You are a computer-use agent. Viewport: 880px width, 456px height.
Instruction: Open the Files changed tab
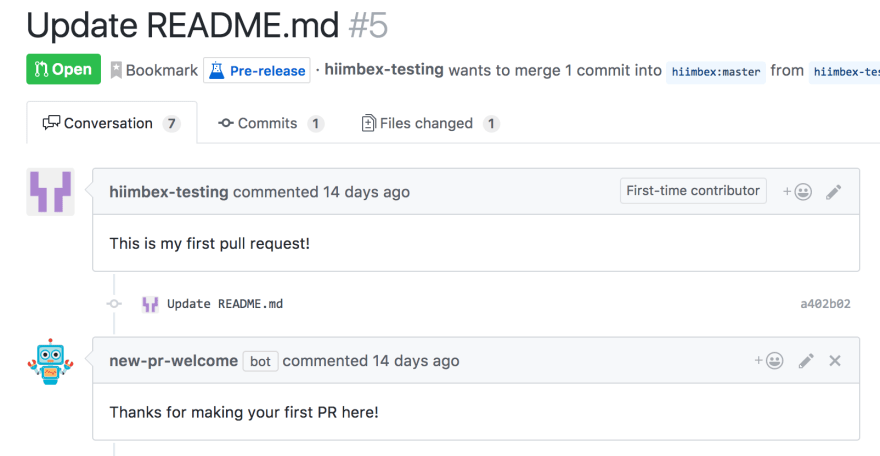coord(430,123)
